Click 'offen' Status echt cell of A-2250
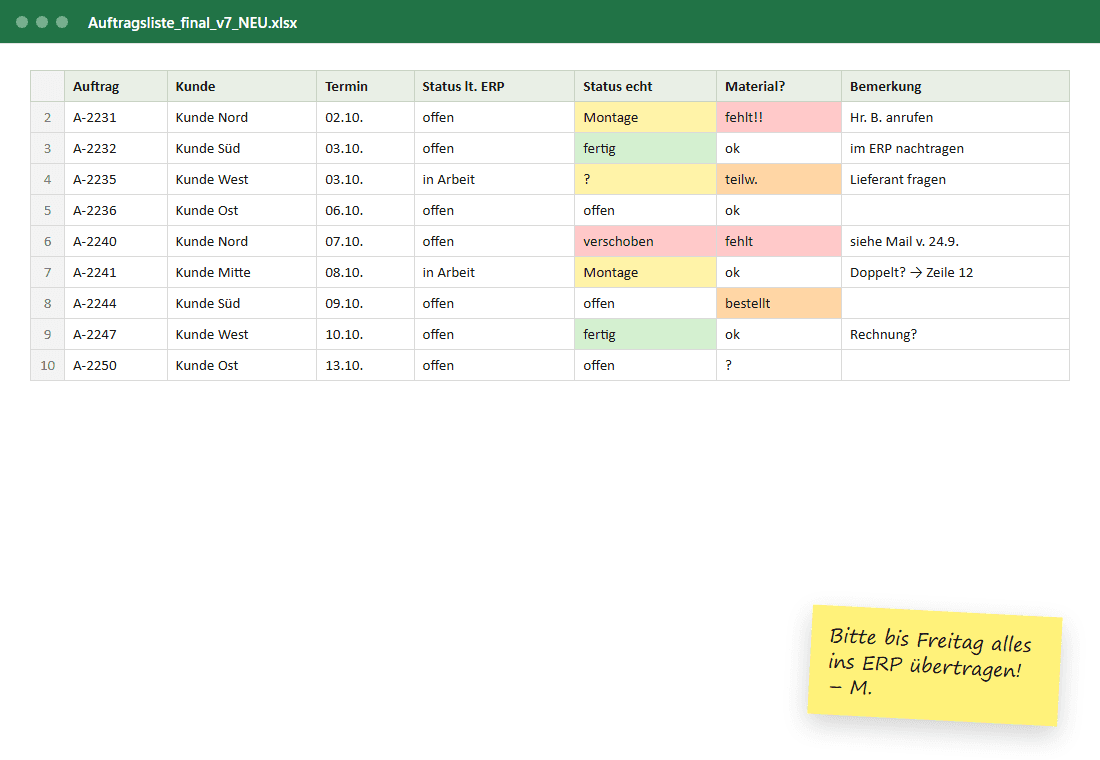The width and height of the screenshot is (1100, 760). click(x=645, y=366)
